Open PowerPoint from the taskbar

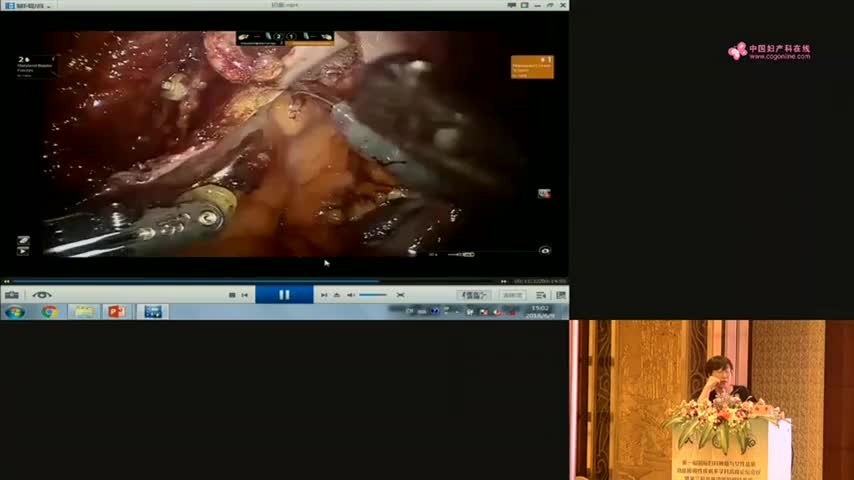pos(116,312)
